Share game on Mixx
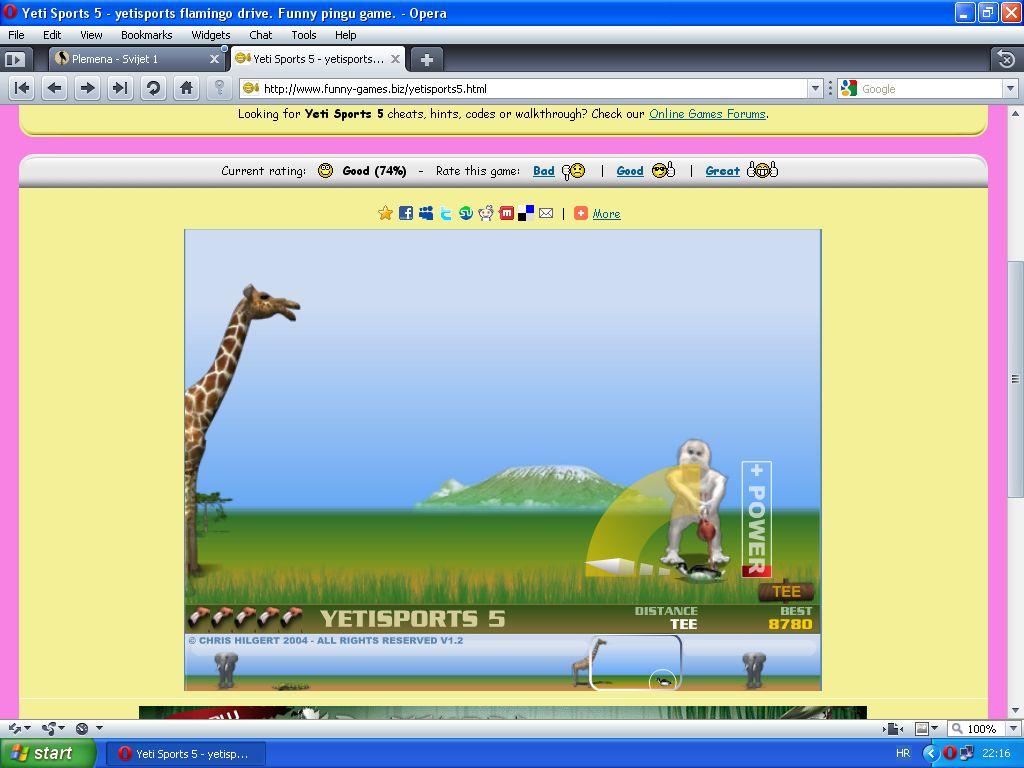This screenshot has width=1024, height=768. 506,213
